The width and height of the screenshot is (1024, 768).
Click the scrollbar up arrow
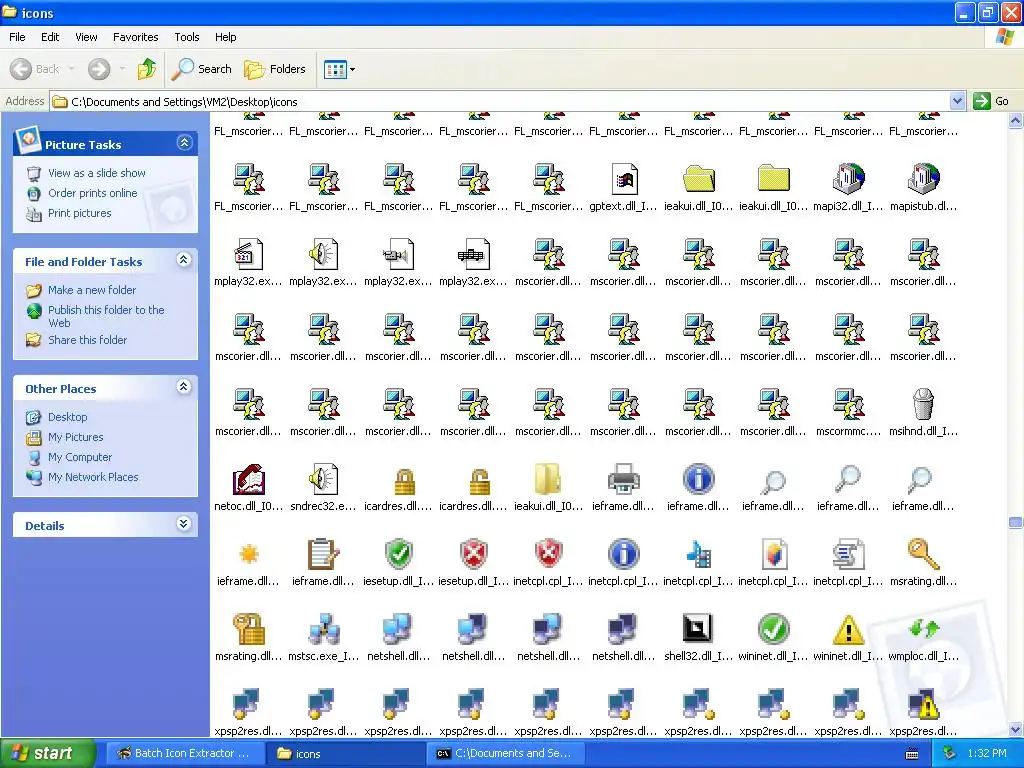1015,120
